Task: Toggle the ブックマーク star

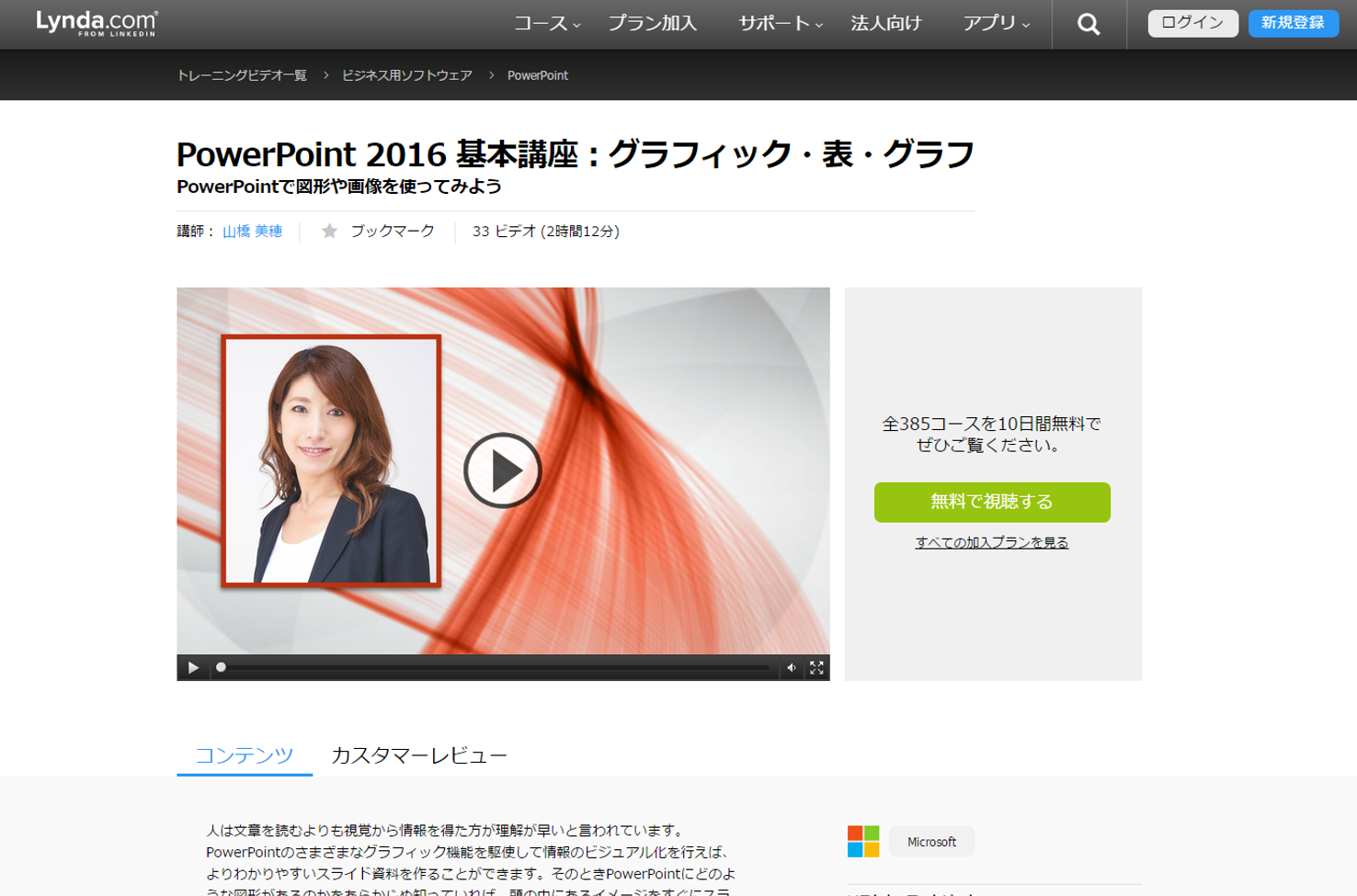Action: pyautogui.click(x=330, y=232)
